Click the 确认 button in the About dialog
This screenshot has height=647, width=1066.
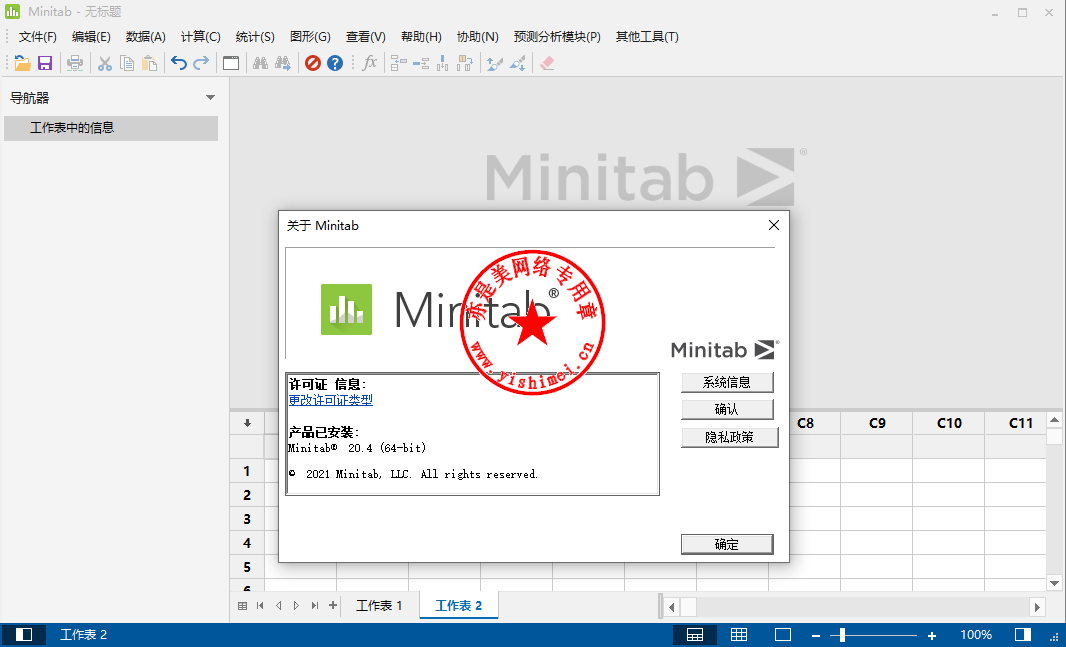click(727, 409)
